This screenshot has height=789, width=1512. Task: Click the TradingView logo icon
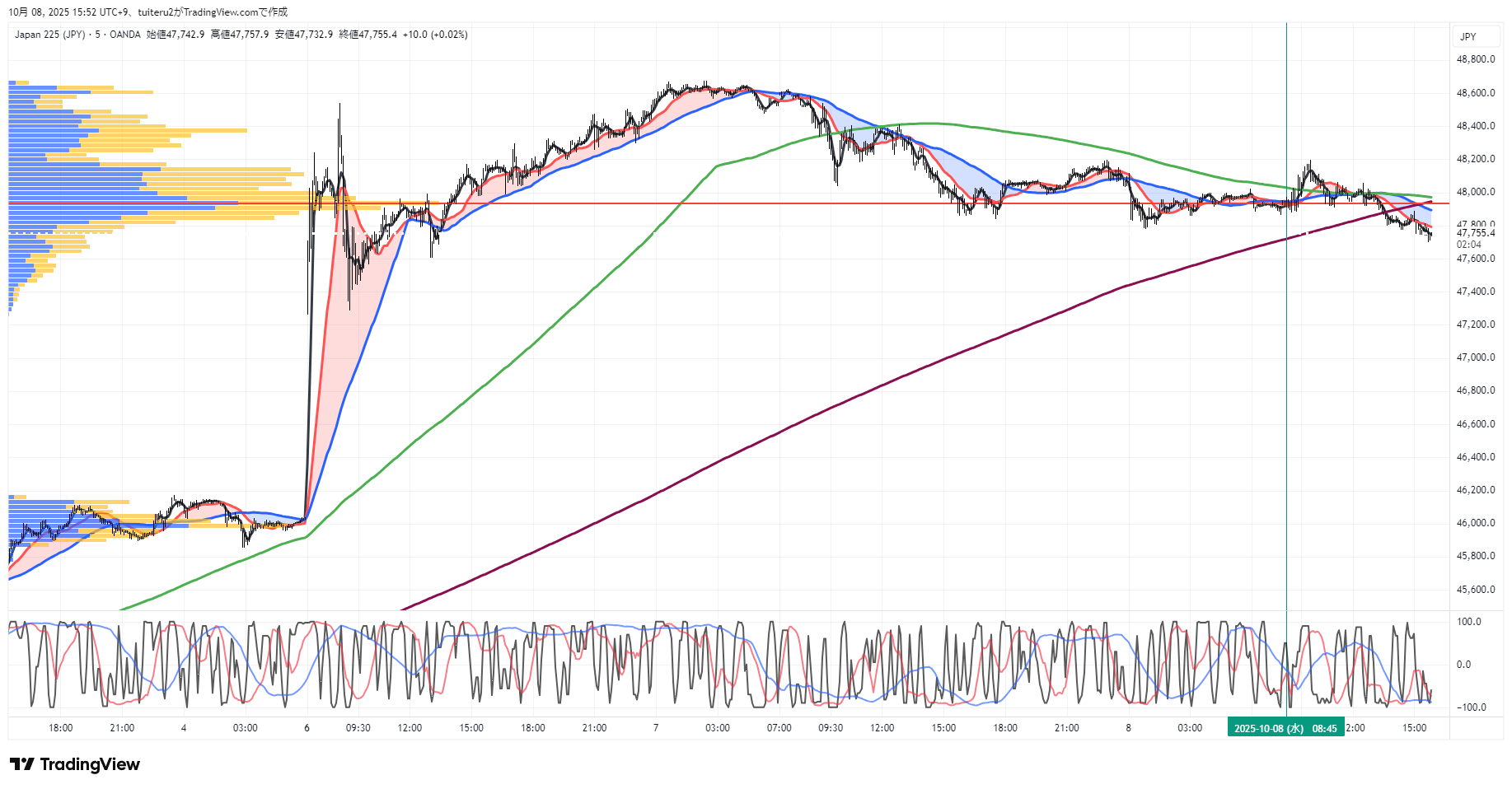[x=21, y=764]
